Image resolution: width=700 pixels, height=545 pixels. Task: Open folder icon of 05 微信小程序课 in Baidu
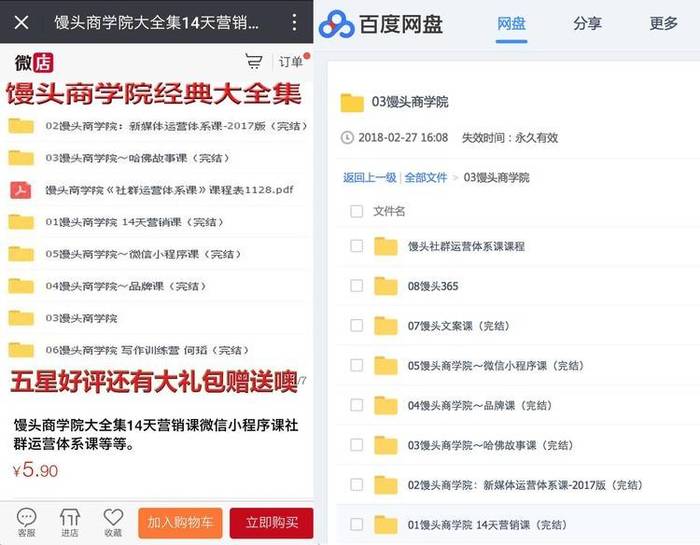click(x=386, y=365)
